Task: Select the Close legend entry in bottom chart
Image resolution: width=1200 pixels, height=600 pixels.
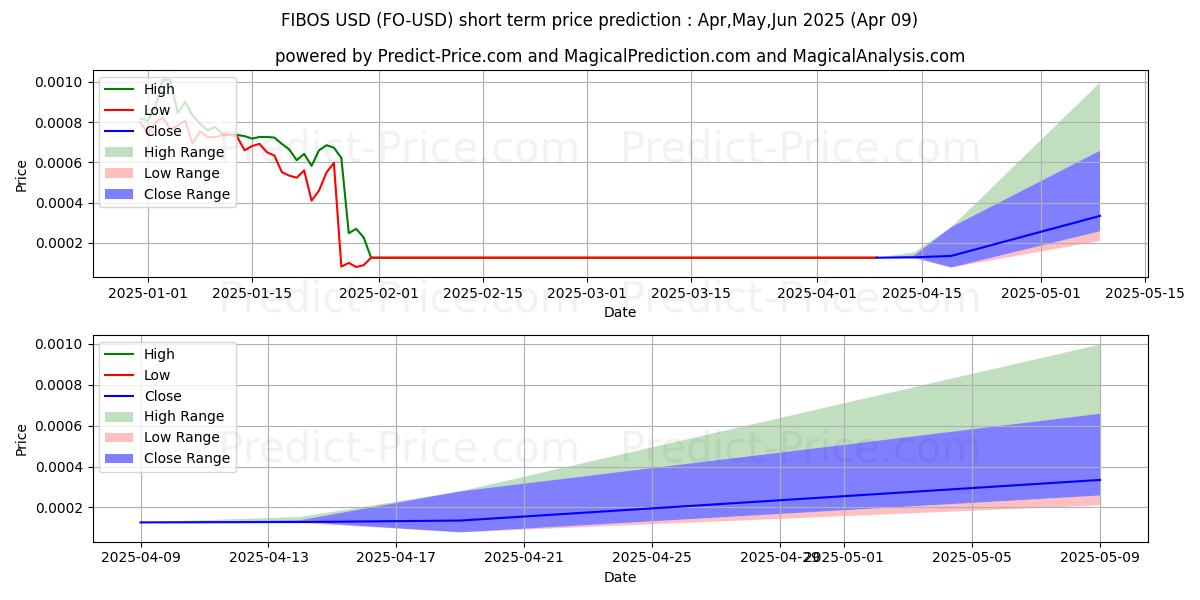Action: [x=163, y=396]
